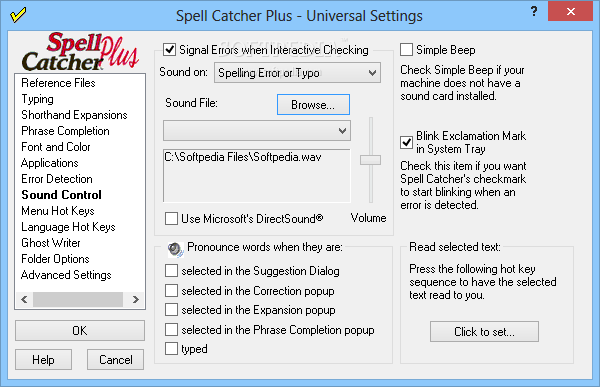Click Browse to choose sound file
Screen dimensions: 600x387
click(x=313, y=105)
